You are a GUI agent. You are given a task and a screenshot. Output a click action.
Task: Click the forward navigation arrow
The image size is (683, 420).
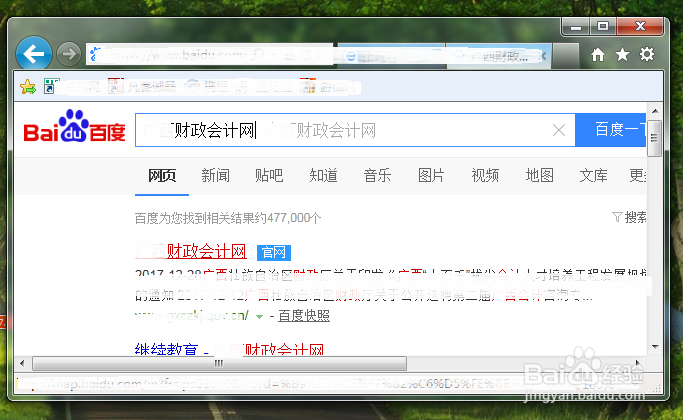[x=69, y=54]
